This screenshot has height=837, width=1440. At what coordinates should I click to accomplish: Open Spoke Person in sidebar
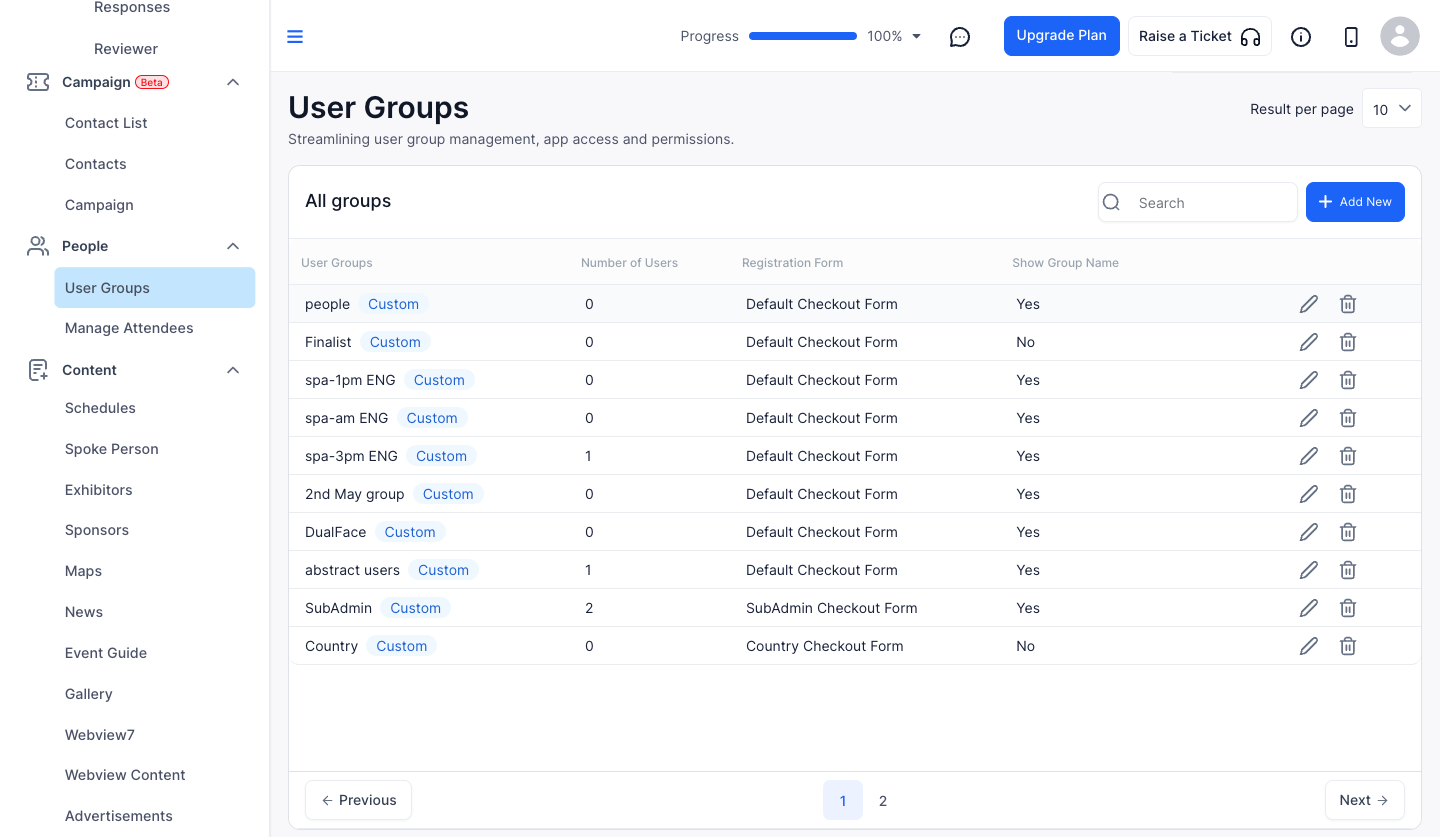pyautogui.click(x=112, y=449)
